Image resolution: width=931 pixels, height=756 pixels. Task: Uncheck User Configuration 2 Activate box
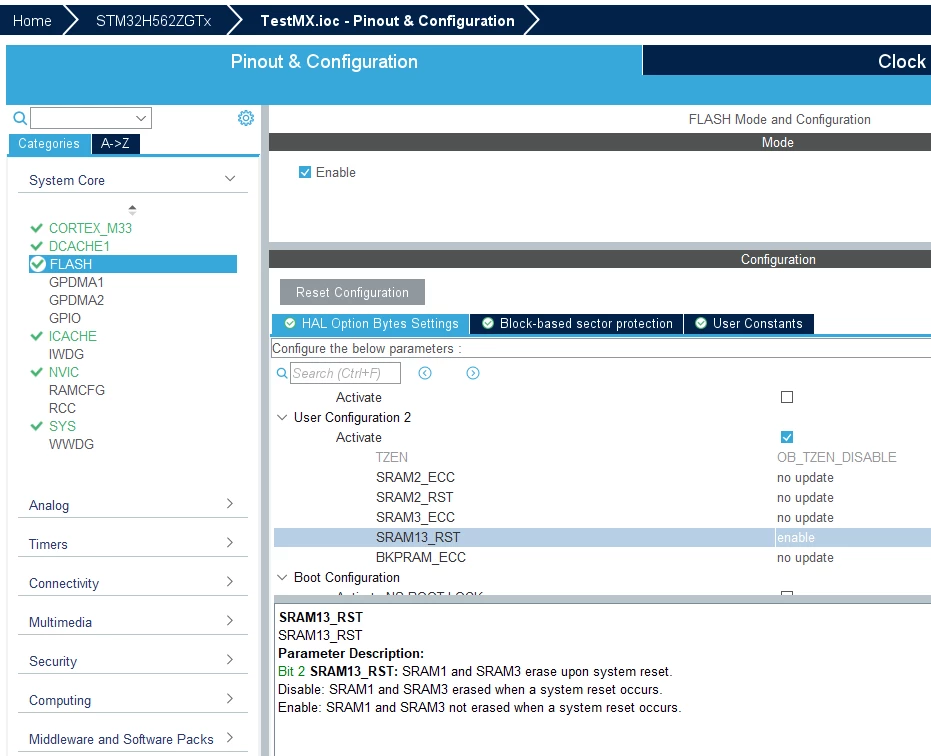click(787, 437)
